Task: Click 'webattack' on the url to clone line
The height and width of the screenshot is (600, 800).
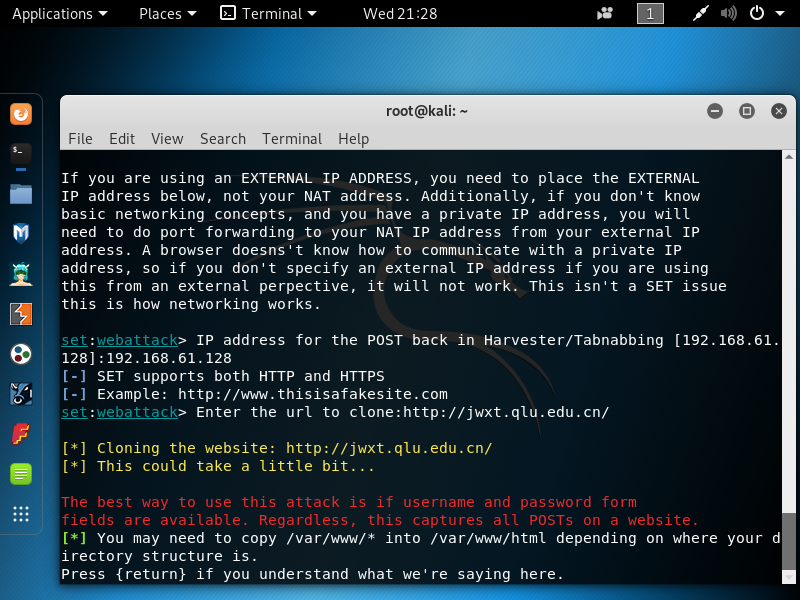Action: tap(137, 412)
